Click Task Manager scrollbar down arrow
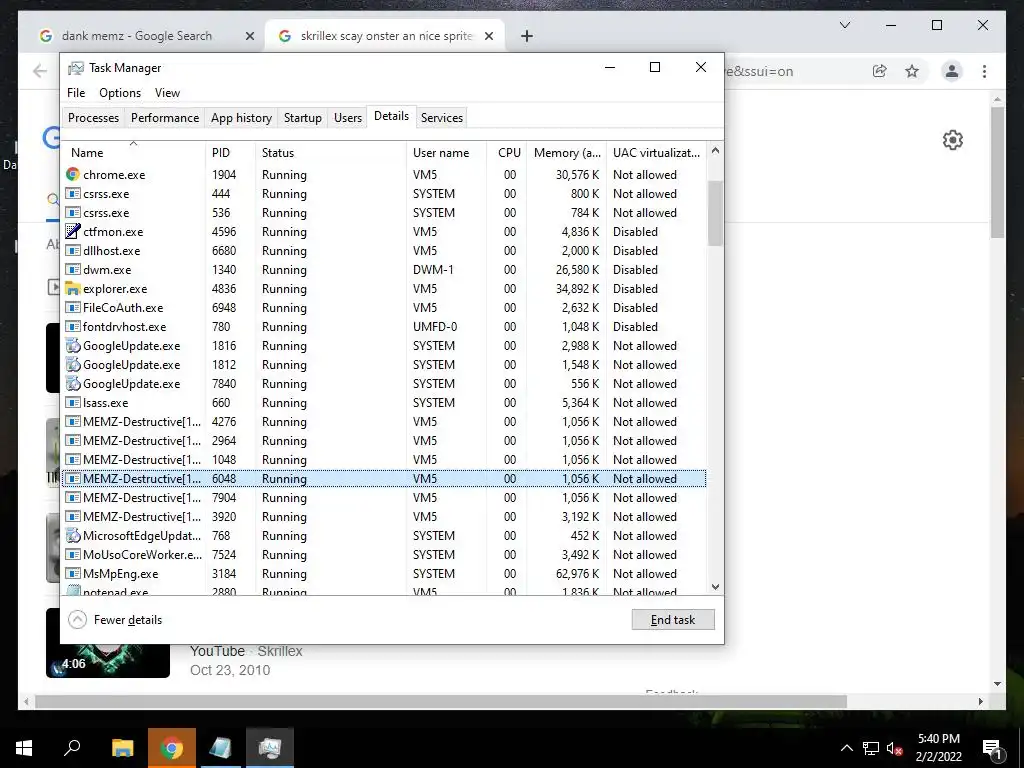The width and height of the screenshot is (1024, 768). click(x=715, y=586)
